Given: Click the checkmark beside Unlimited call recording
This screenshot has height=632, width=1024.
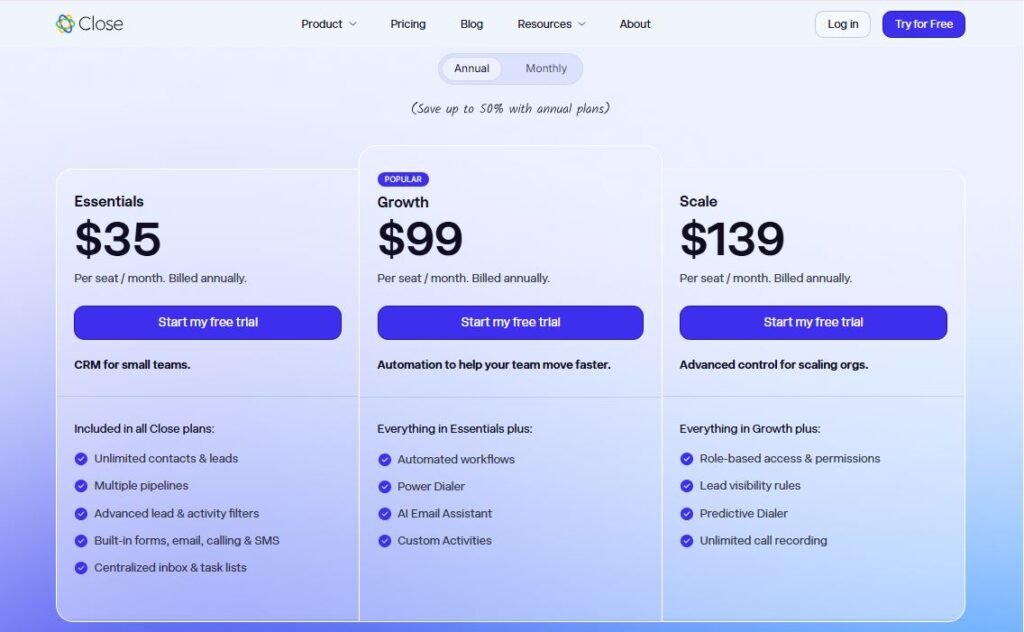Looking at the screenshot, I should click(x=688, y=540).
